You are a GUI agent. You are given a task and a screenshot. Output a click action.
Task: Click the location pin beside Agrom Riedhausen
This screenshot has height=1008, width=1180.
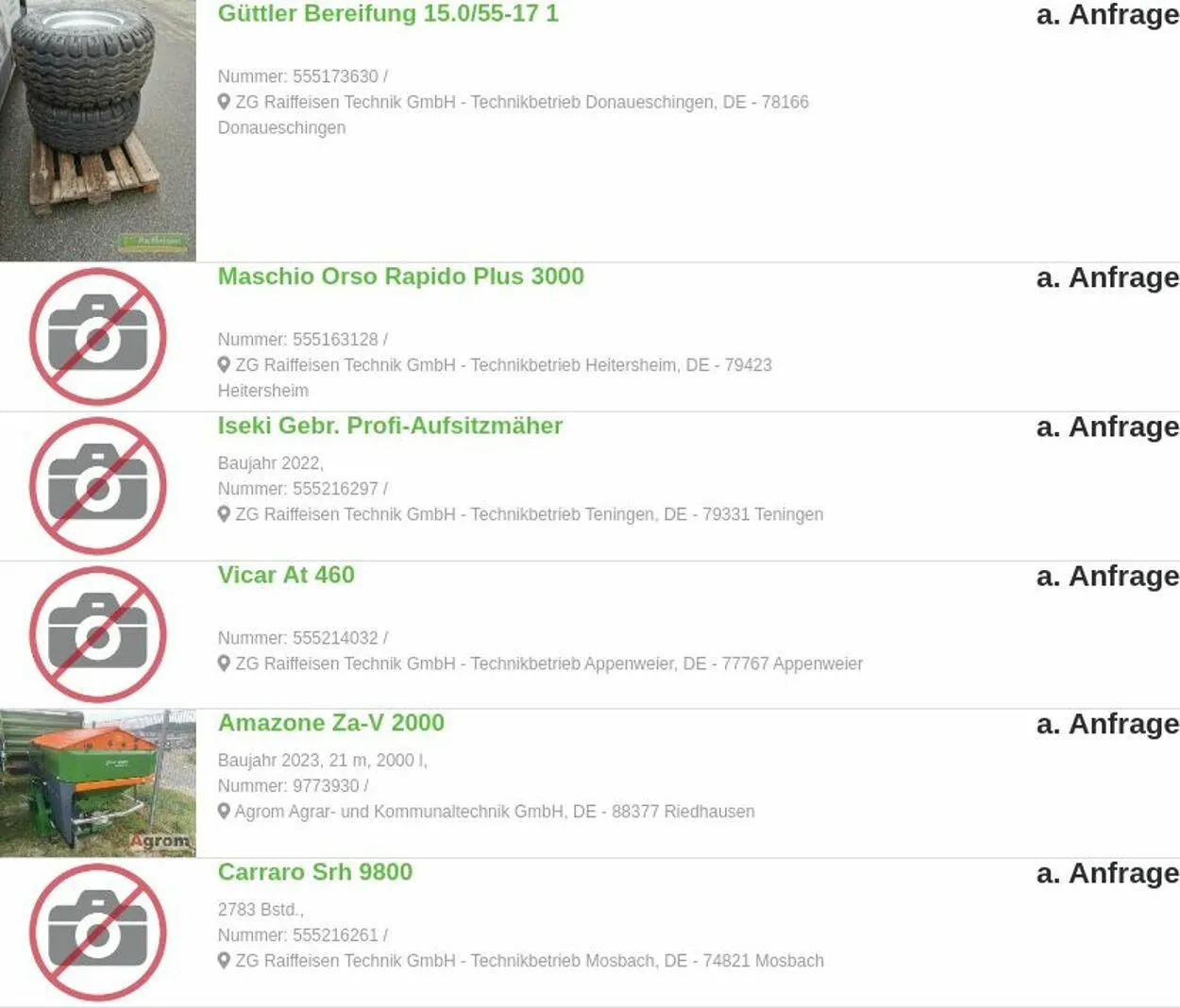click(x=224, y=812)
